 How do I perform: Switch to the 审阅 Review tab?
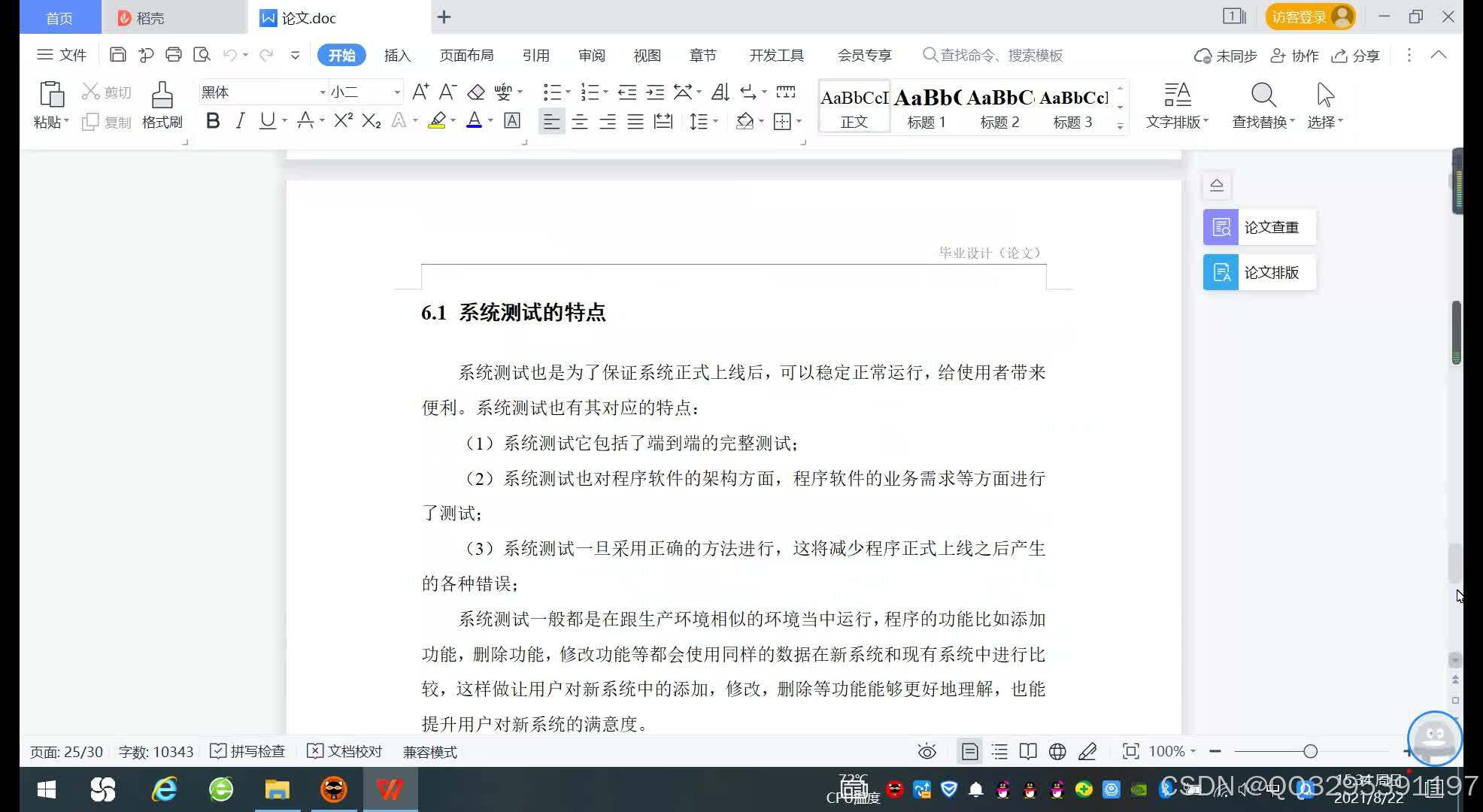coord(591,55)
